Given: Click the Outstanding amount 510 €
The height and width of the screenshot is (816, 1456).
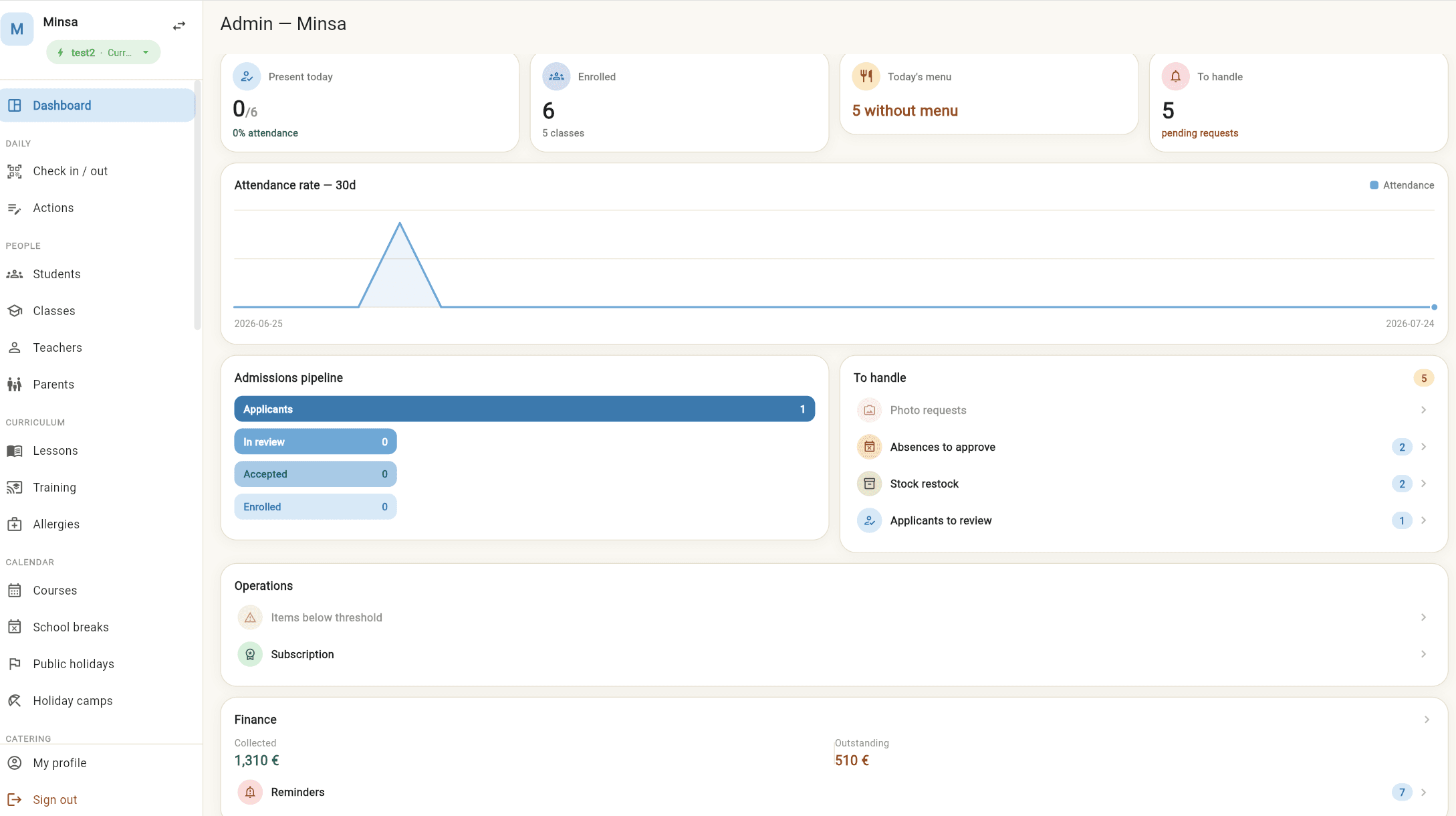Looking at the screenshot, I should coord(852,760).
